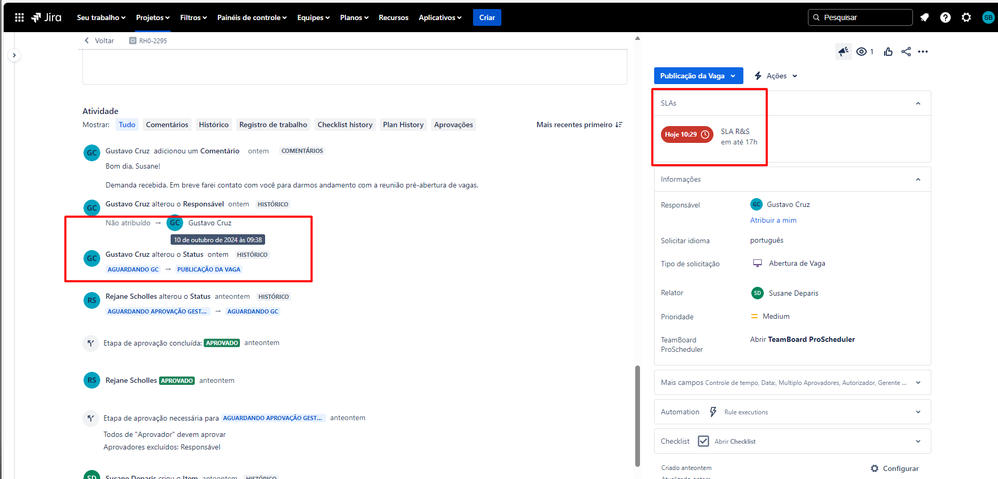This screenshot has height=479, width=998.
Task: Select the Tudo activity filter
Action: [127, 125]
